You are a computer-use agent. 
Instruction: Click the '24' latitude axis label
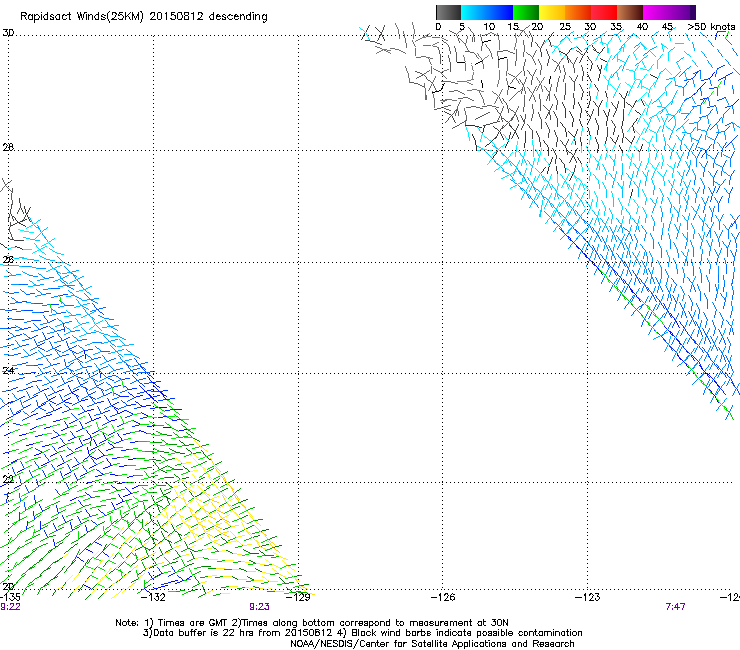[8, 370]
